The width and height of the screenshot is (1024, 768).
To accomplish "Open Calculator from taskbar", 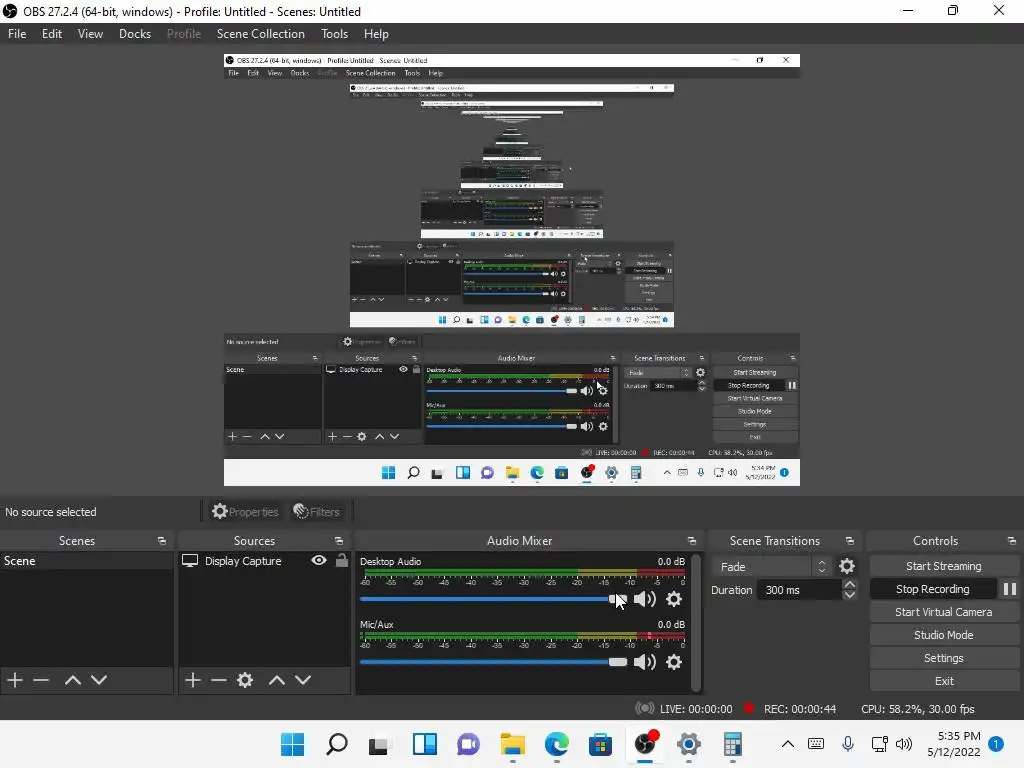I will [x=733, y=744].
